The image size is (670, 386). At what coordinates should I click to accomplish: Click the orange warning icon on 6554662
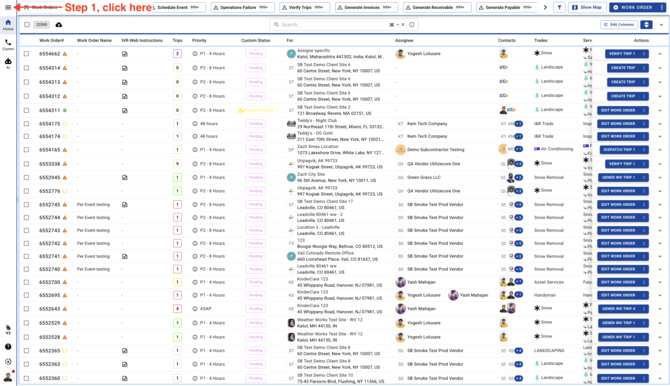click(65, 54)
